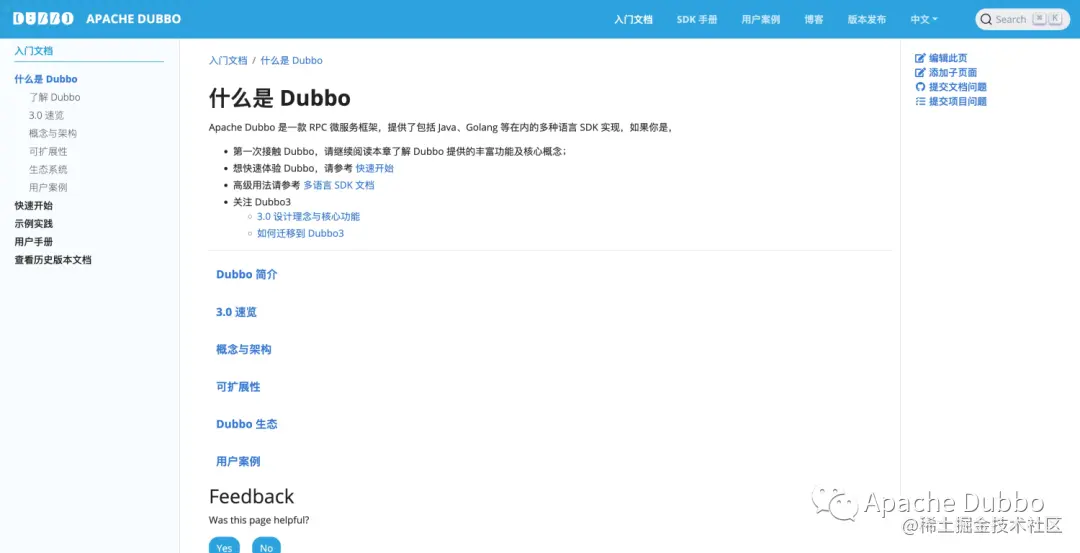The width and height of the screenshot is (1080, 553).
Task: Click 'Was this page helpful?' text
Action: click(x=259, y=520)
